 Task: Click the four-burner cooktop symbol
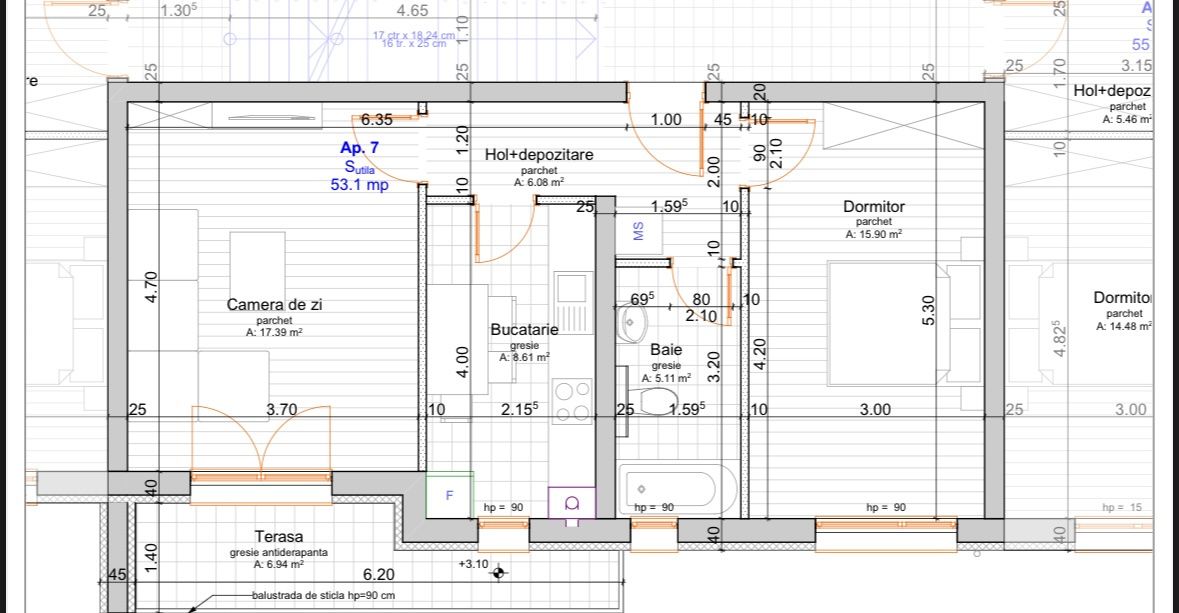(x=572, y=401)
